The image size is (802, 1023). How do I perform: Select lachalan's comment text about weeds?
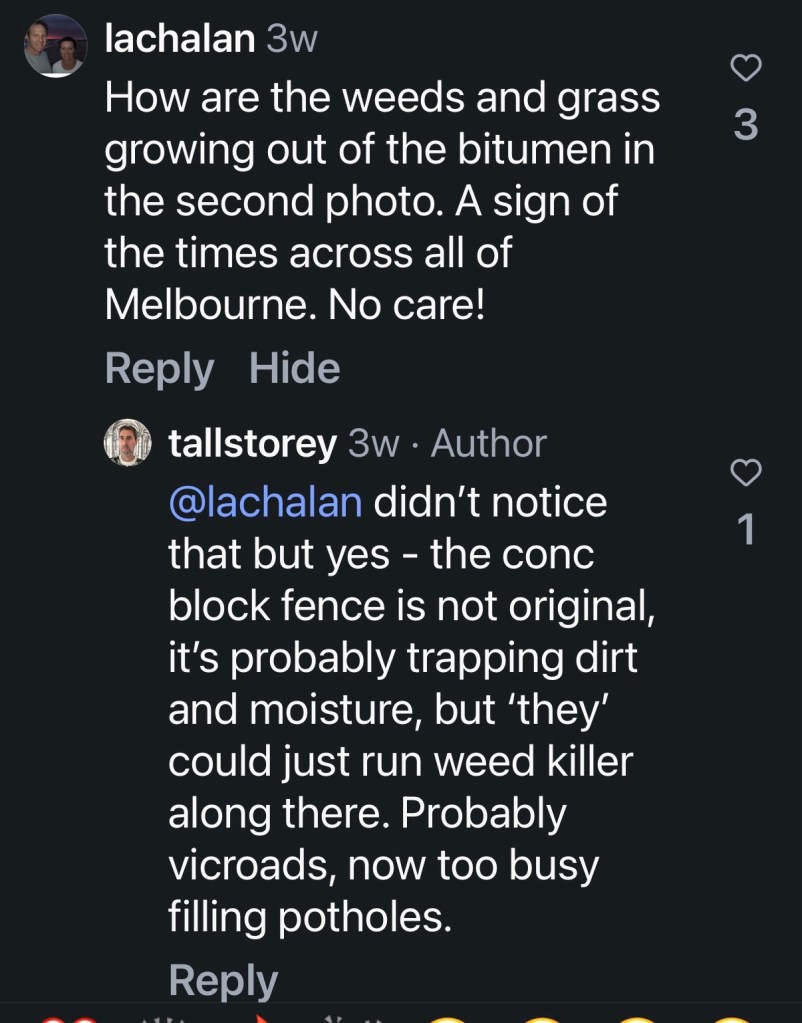pyautogui.click(x=382, y=201)
